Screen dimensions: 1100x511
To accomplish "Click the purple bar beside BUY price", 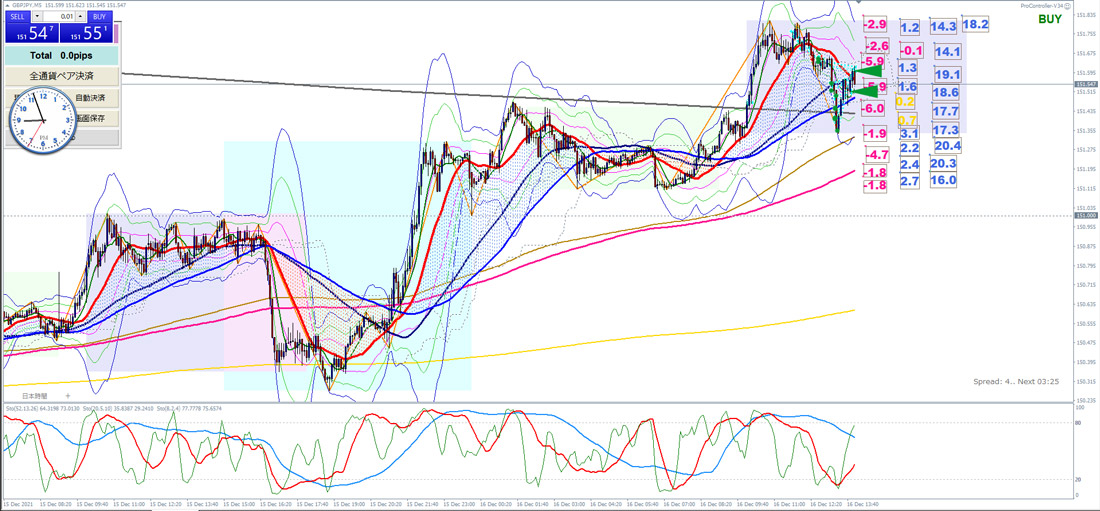I will 116,33.
